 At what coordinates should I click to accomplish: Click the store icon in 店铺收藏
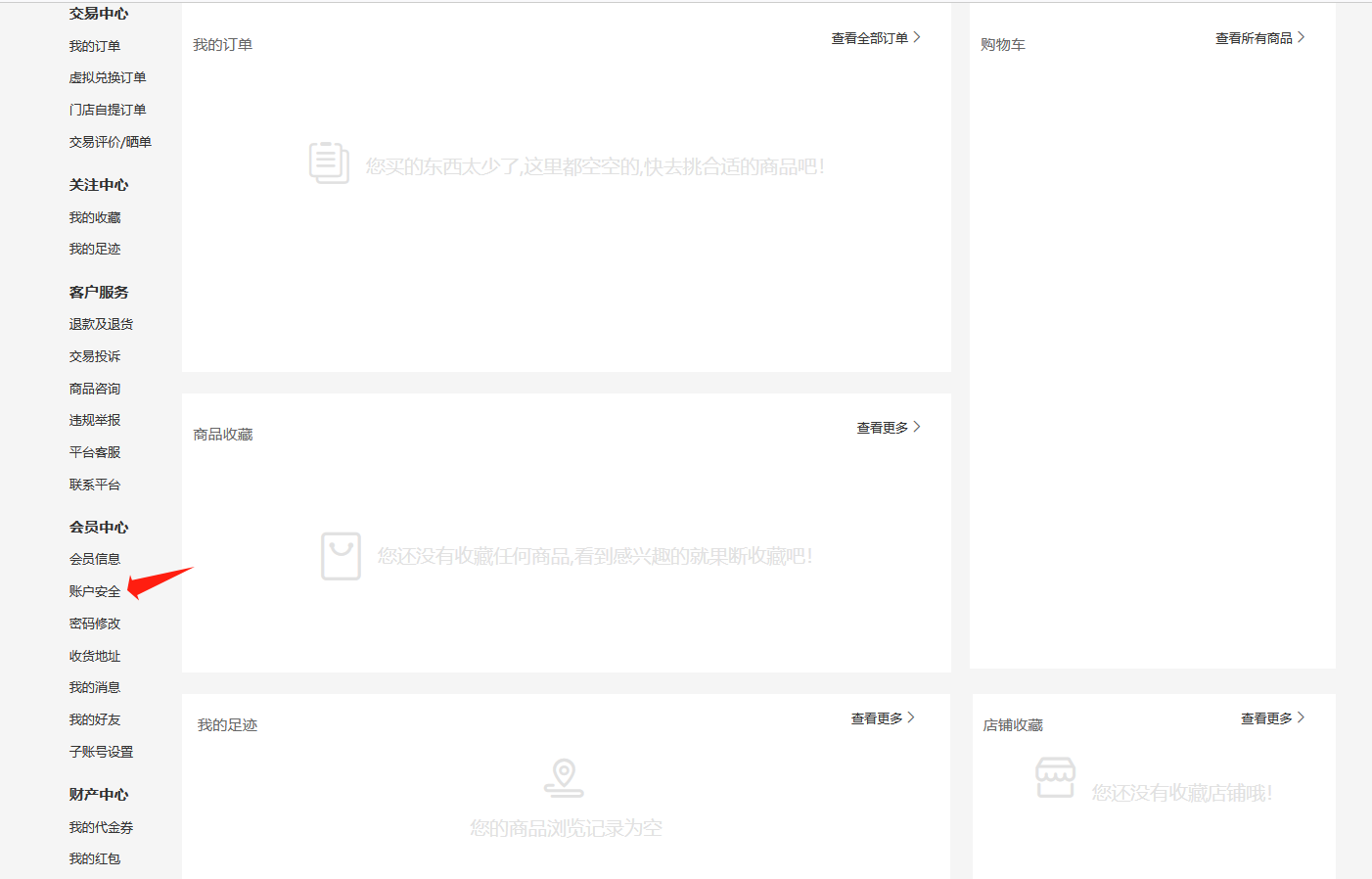(x=1055, y=777)
